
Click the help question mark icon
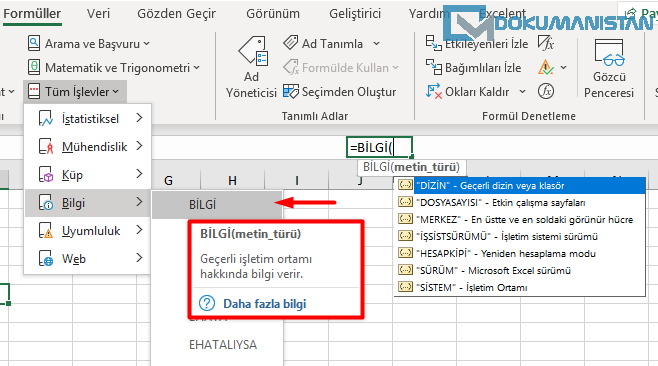pyautogui.click(x=207, y=303)
